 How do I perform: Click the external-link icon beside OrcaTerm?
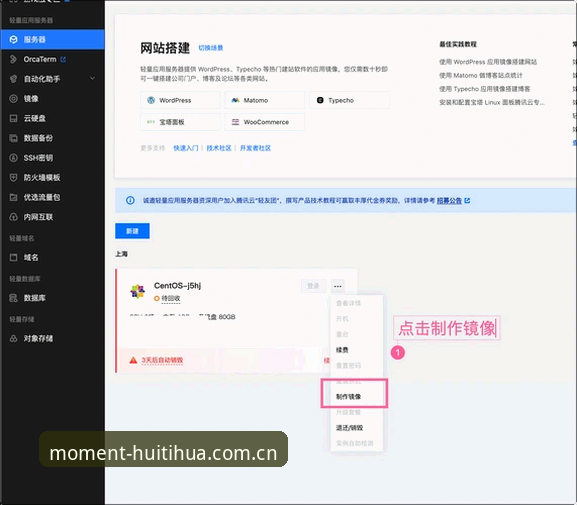(x=63, y=59)
